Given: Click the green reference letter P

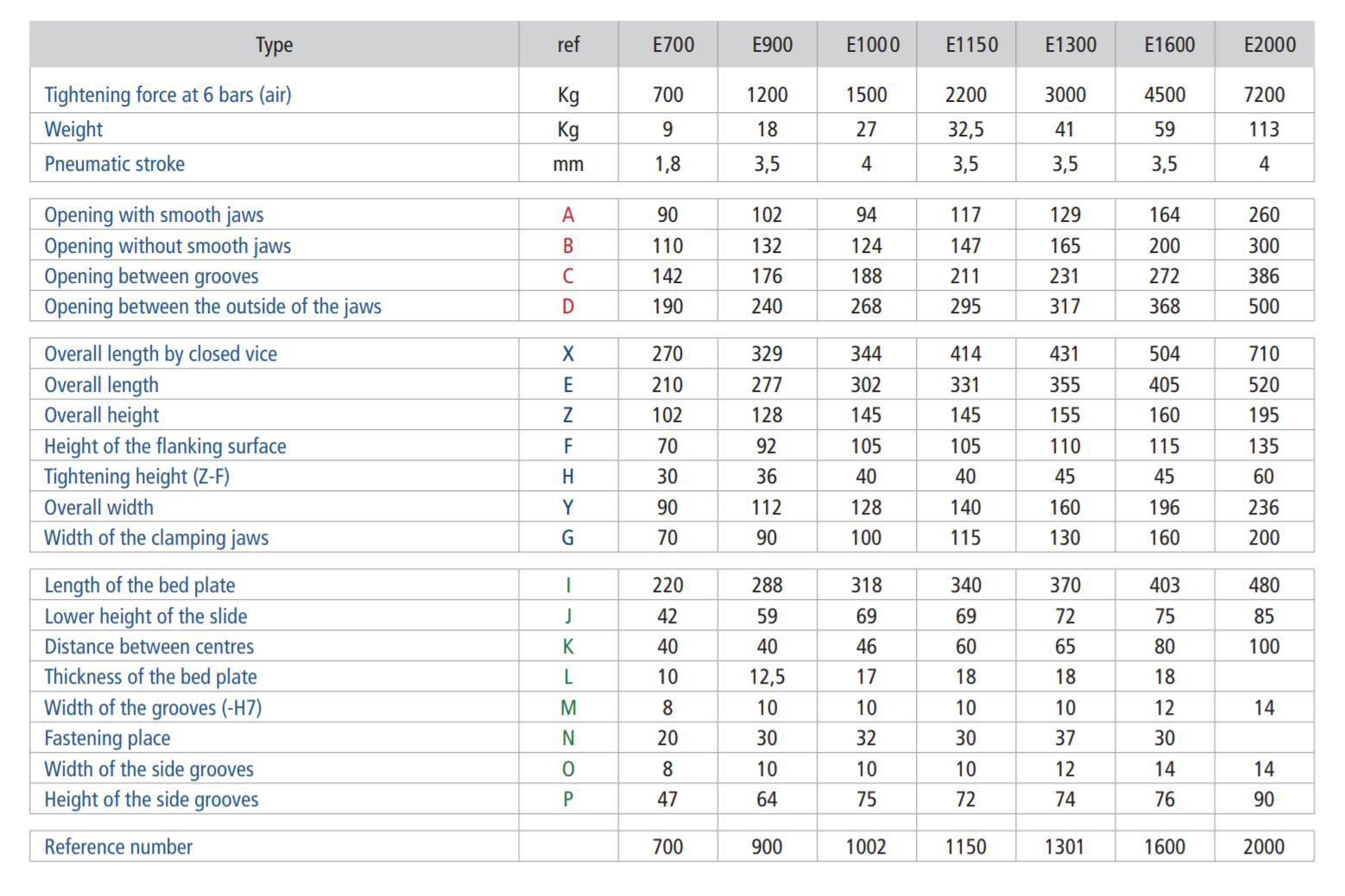Looking at the screenshot, I should [568, 799].
